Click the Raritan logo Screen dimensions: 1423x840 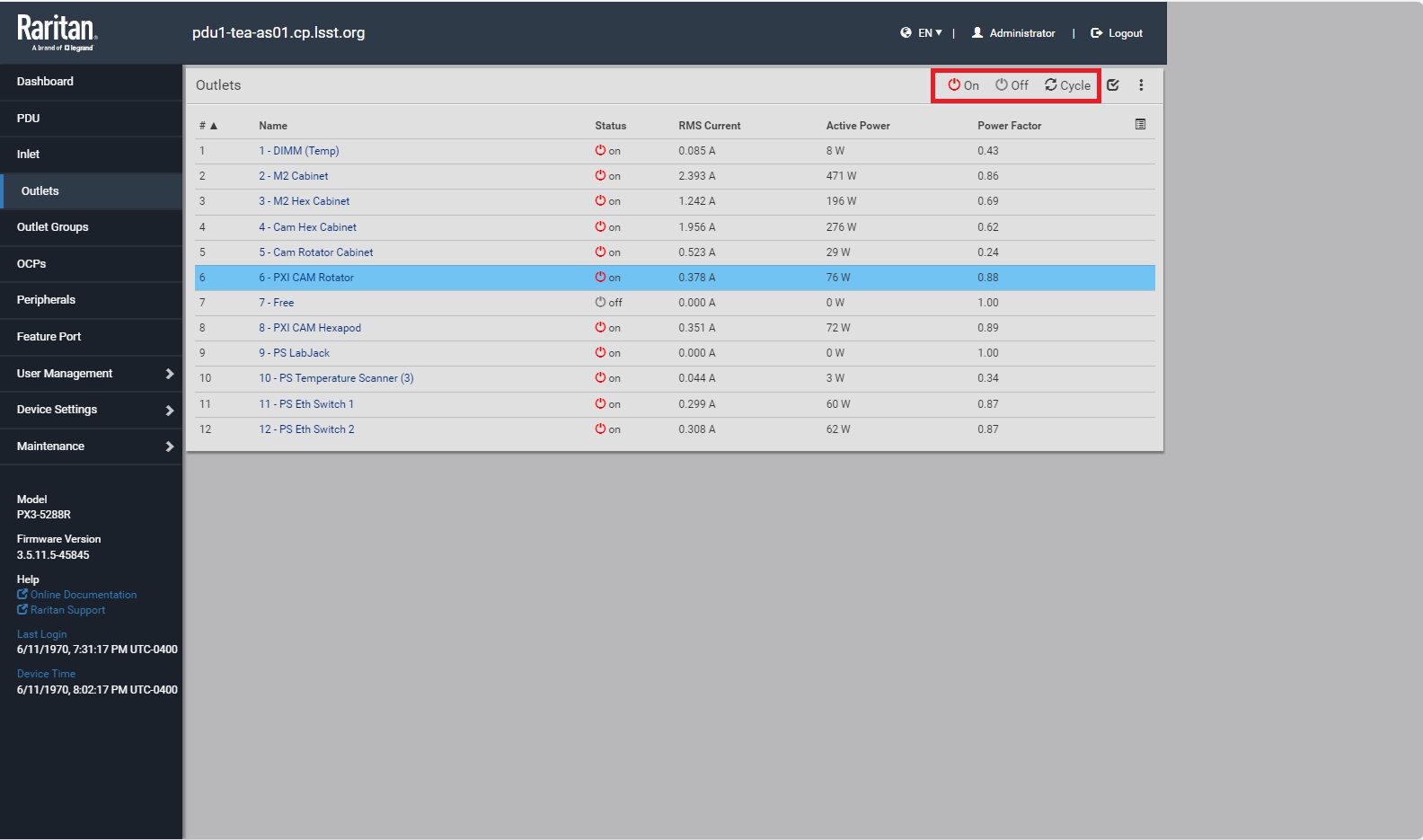pyautogui.click(x=57, y=32)
